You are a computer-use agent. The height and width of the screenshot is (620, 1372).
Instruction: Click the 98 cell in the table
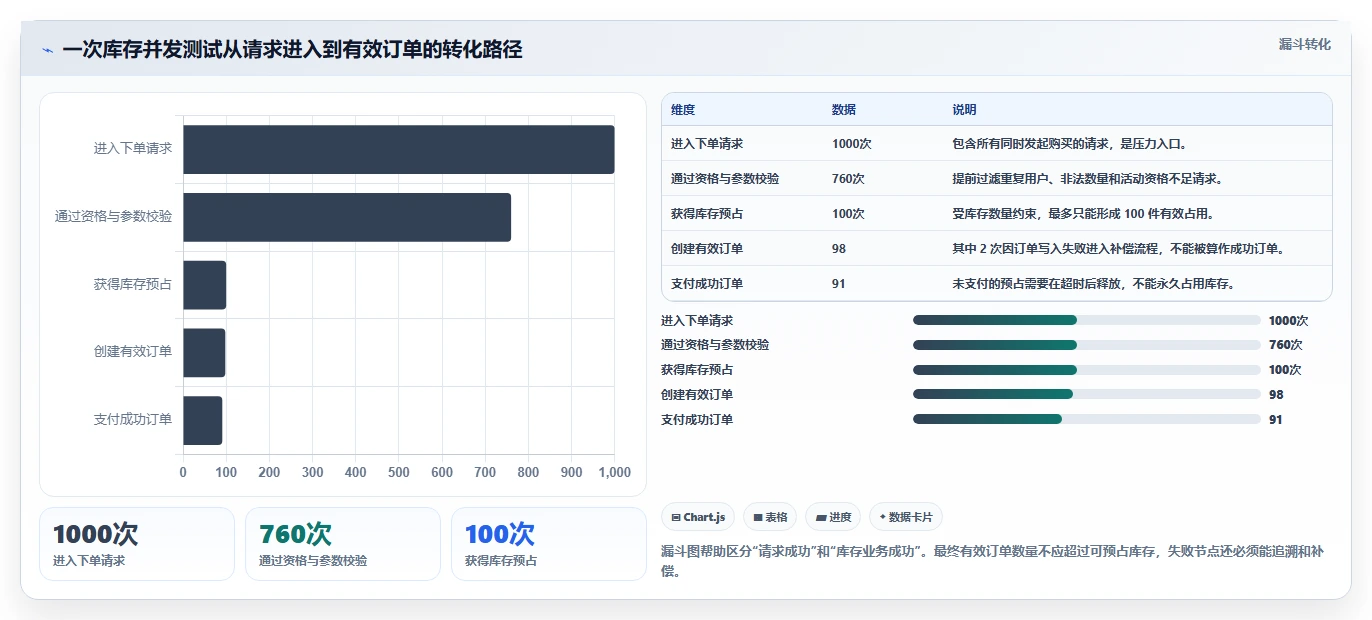coord(839,249)
